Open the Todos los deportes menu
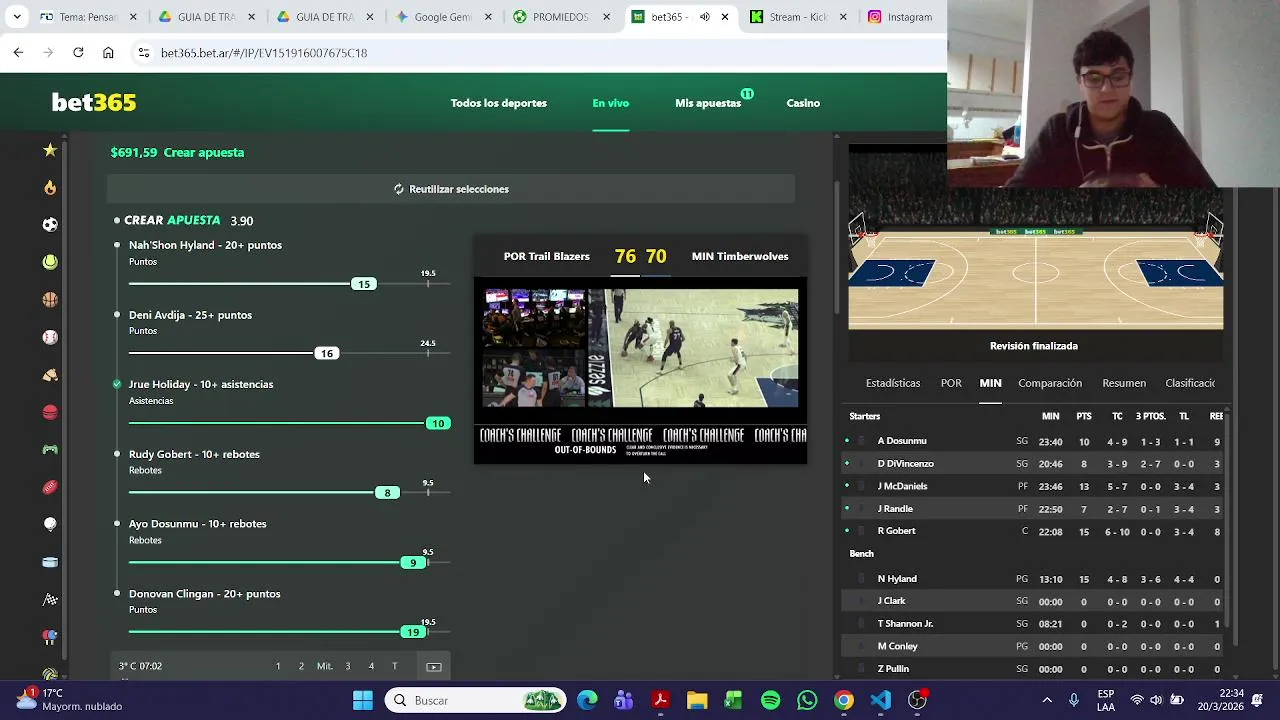 click(498, 103)
